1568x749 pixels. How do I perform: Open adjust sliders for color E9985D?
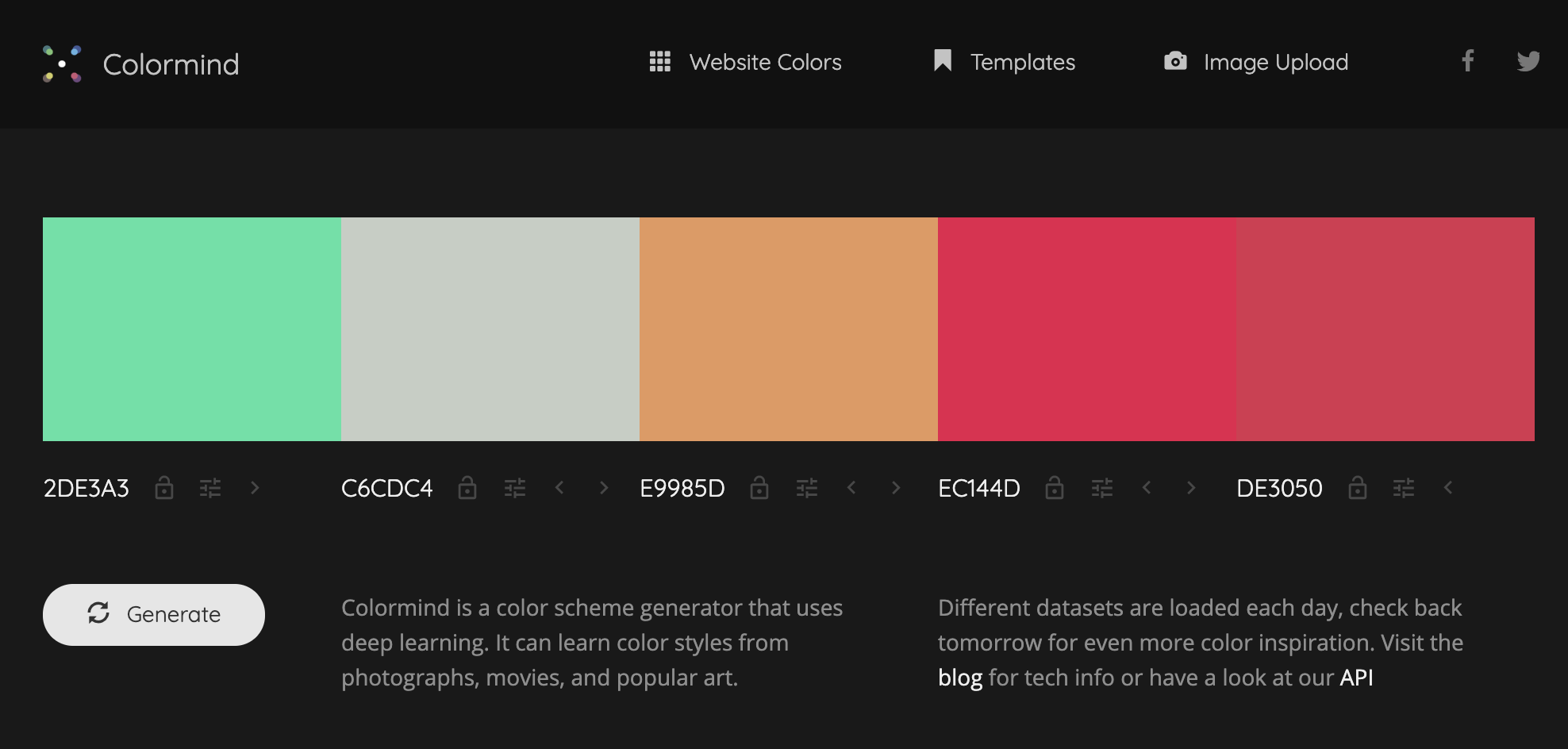807,488
